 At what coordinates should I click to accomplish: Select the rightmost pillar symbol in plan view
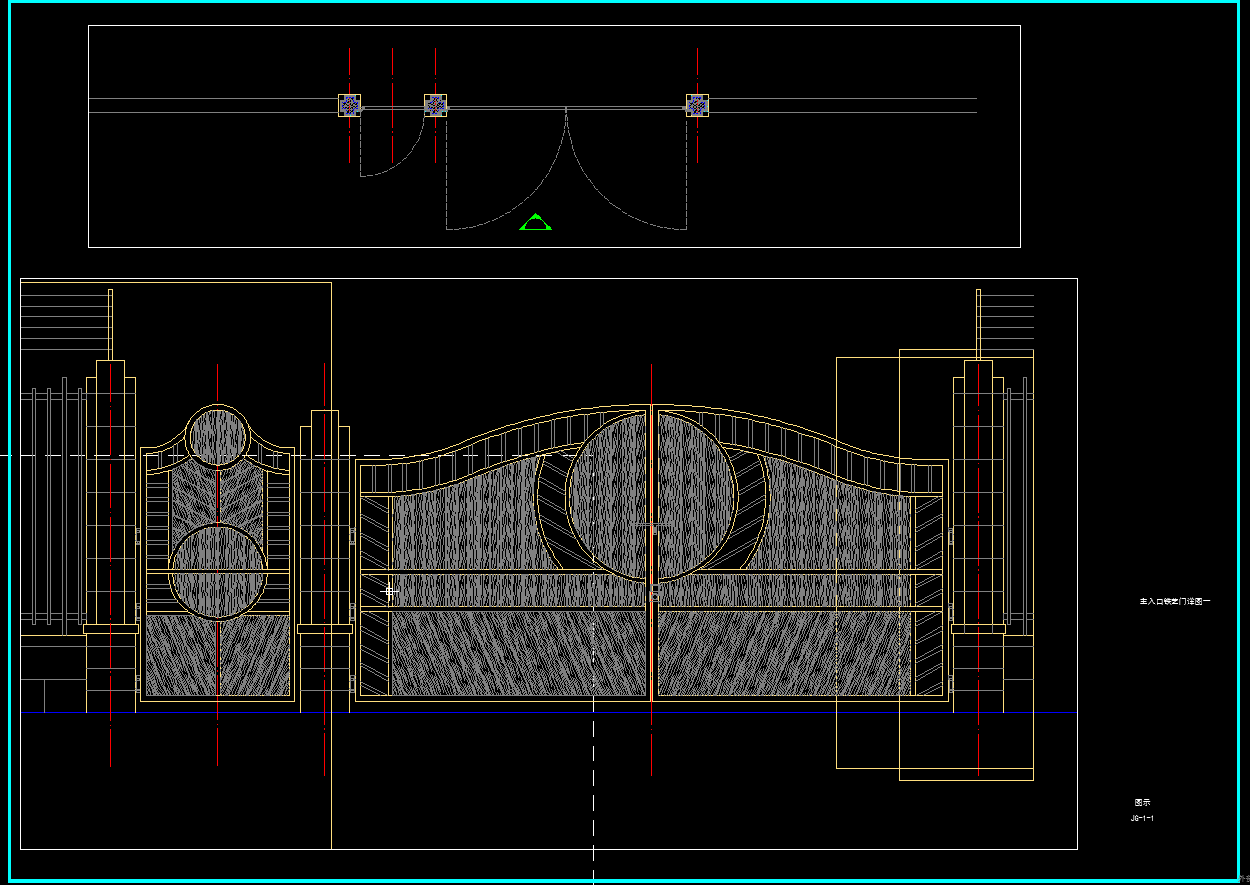(x=697, y=105)
